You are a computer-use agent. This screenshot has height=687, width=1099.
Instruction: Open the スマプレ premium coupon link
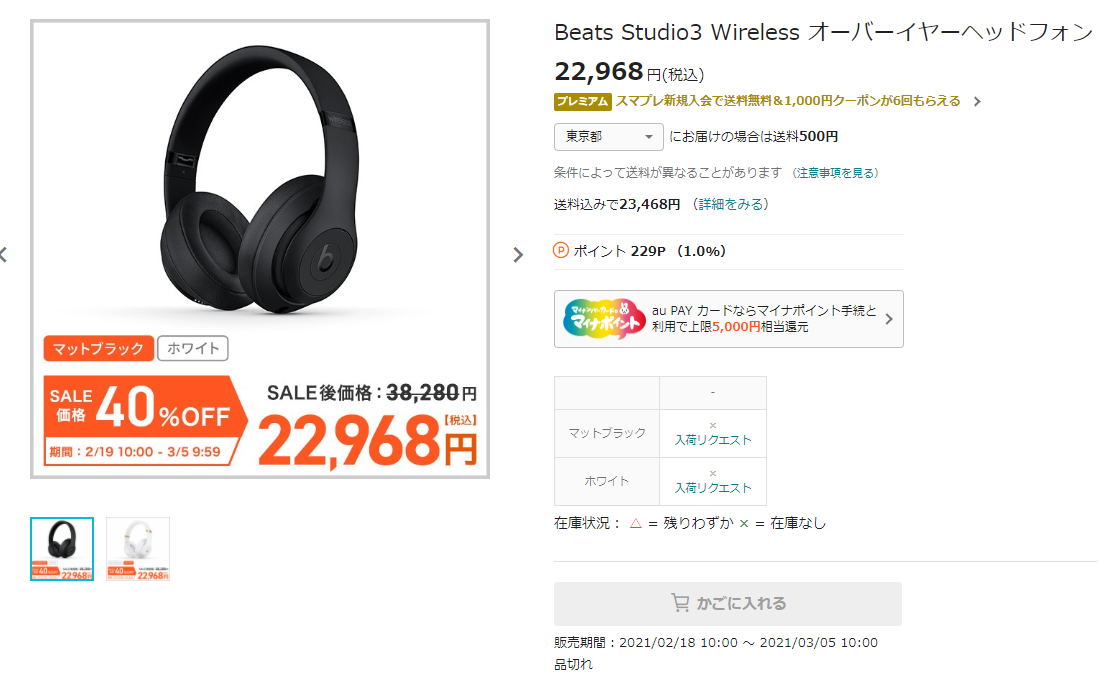tap(788, 101)
